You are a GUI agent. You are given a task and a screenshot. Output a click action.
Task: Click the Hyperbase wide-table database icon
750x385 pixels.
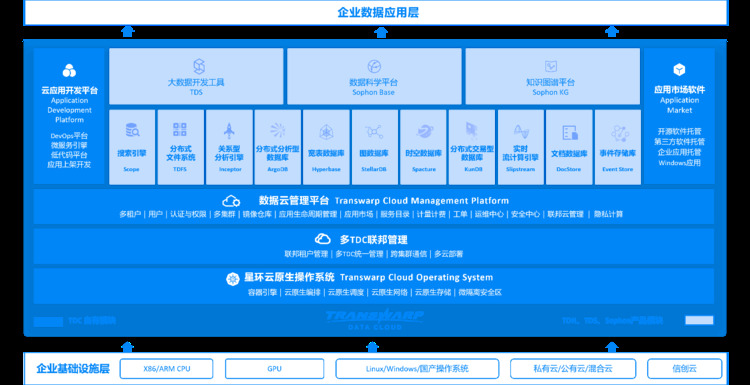coord(326,131)
